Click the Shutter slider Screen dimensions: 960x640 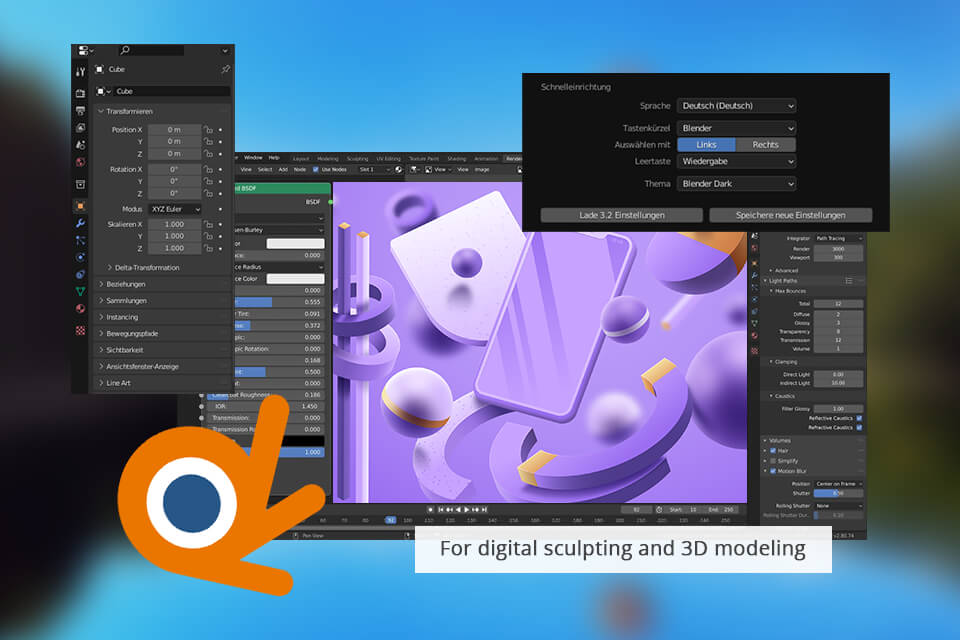point(838,493)
